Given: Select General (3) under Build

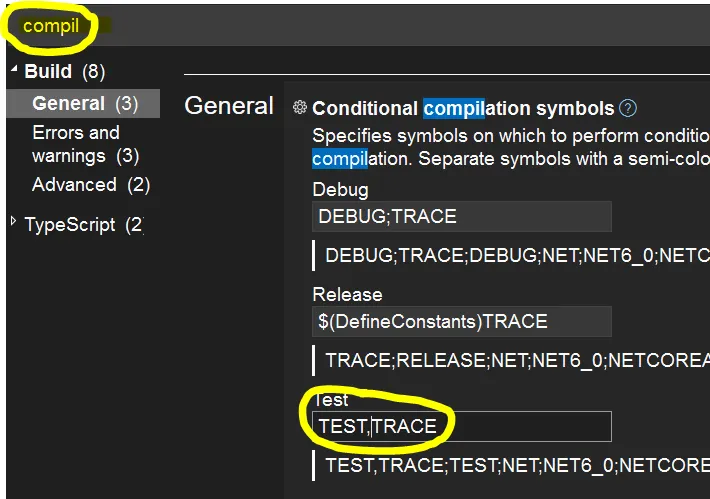Looking at the screenshot, I should [x=84, y=103].
